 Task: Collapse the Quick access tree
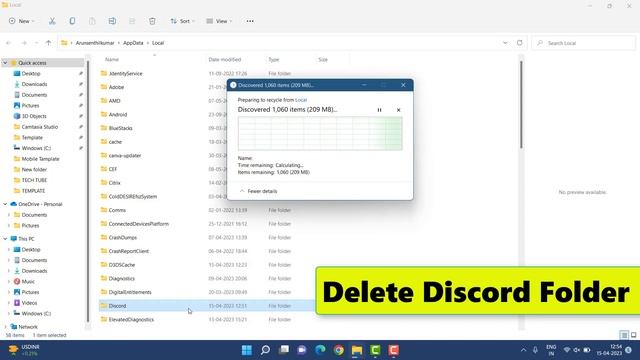(5, 63)
